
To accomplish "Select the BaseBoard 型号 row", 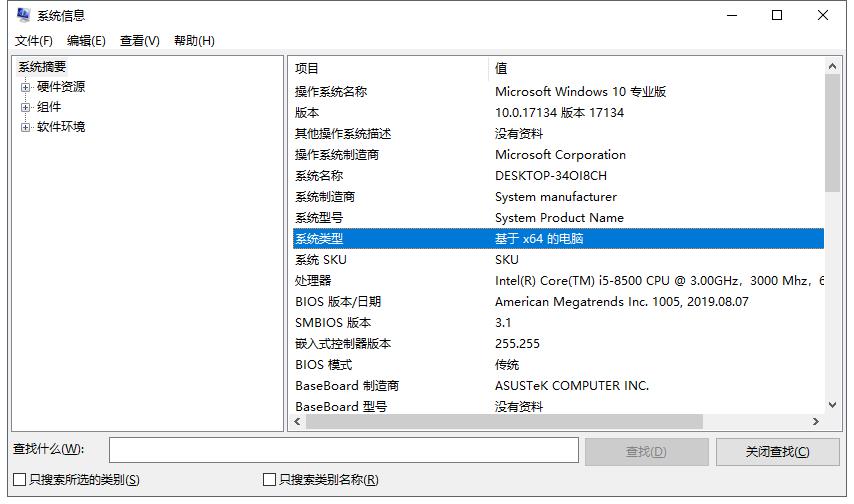I will (x=558, y=406).
